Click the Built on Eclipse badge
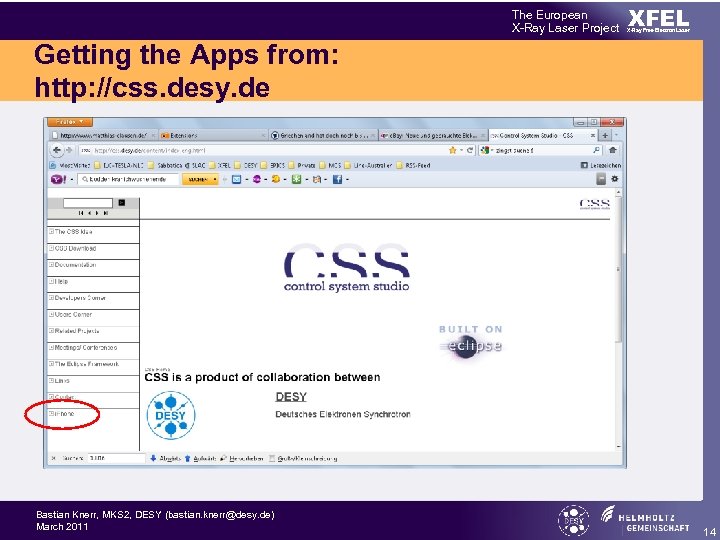Viewport: 720px width, 540px height. (471, 341)
